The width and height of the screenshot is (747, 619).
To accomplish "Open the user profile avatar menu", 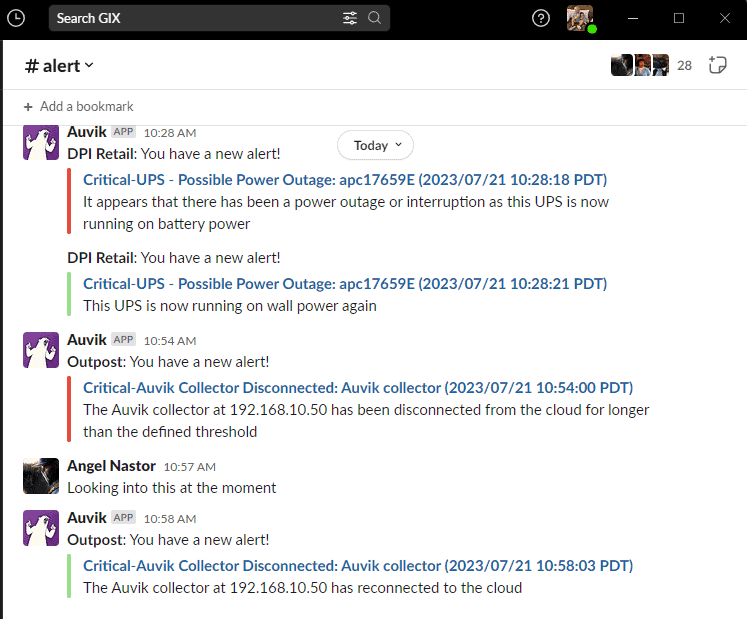I will click(x=580, y=18).
